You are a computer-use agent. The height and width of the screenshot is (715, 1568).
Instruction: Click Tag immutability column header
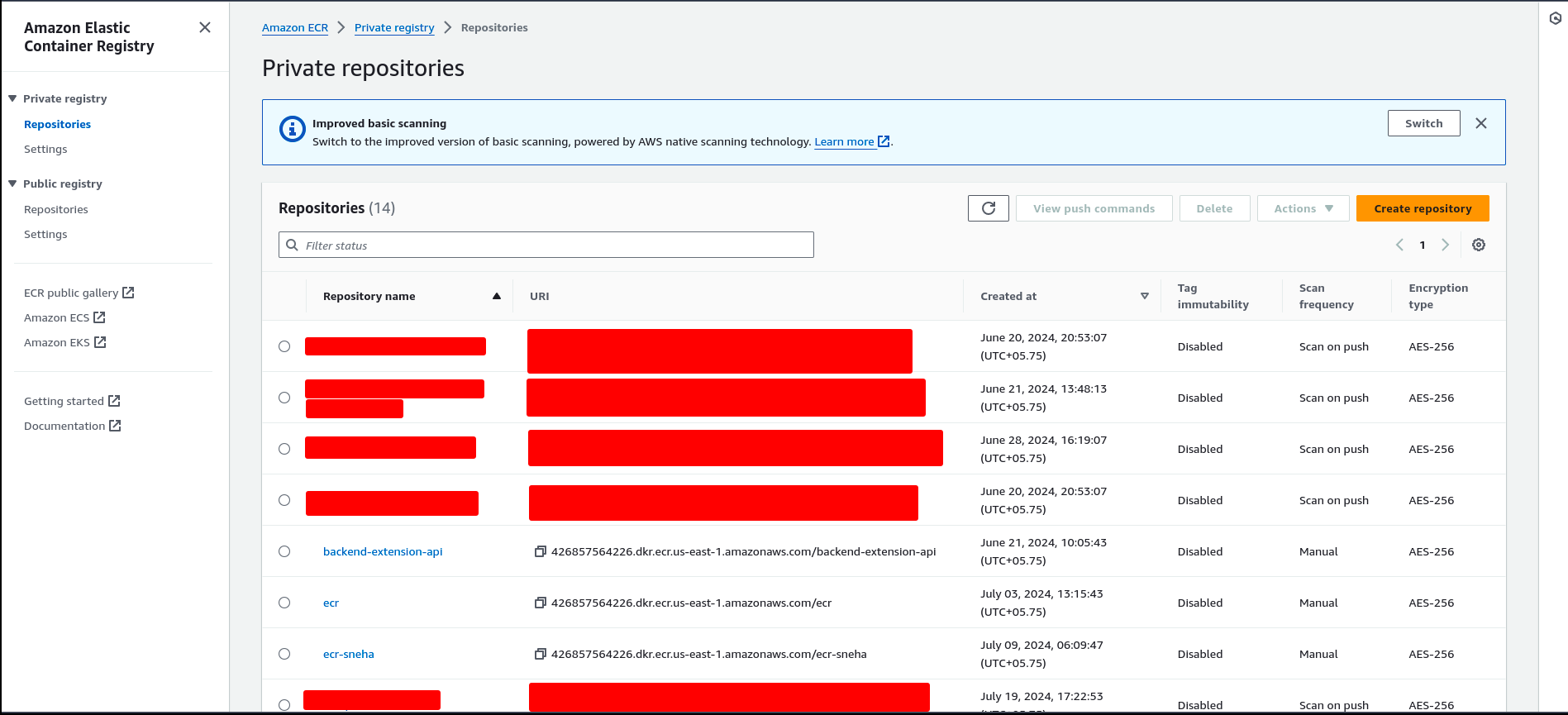1213,296
